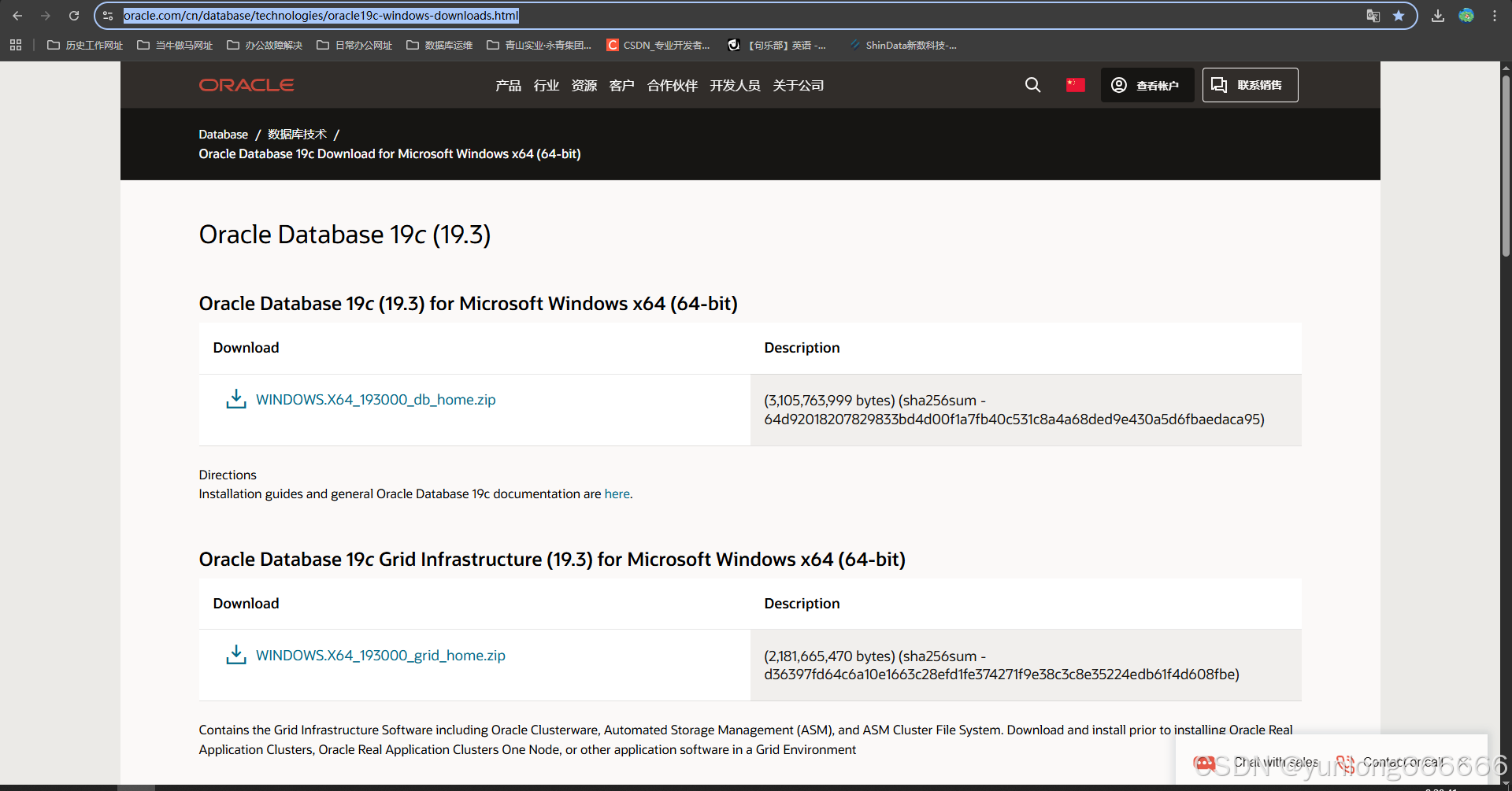Screen dimensions: 1512x791
Task: Click the China flag country selector
Action: coord(1076,85)
